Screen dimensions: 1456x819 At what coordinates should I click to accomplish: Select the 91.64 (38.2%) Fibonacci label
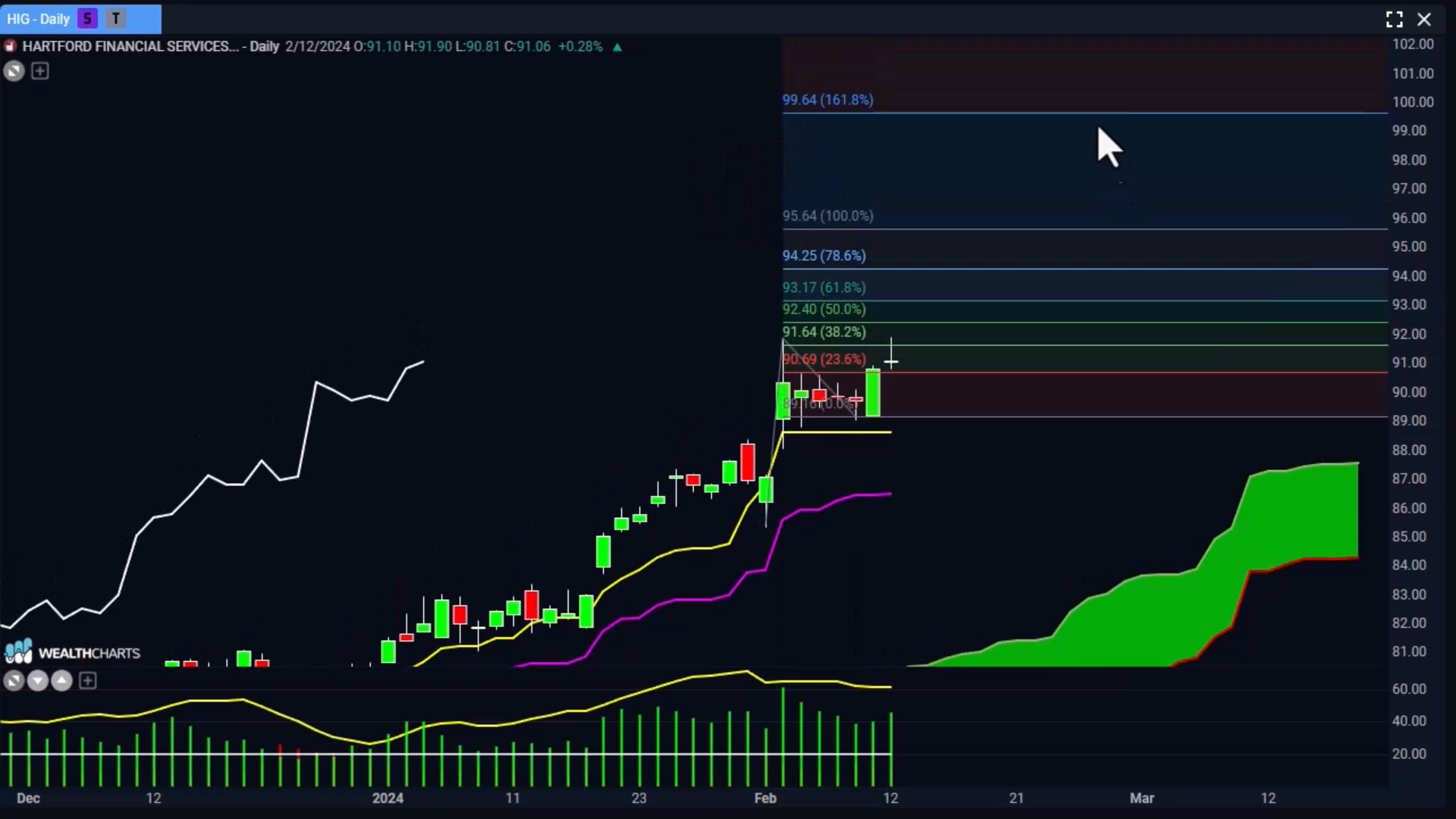click(x=824, y=332)
